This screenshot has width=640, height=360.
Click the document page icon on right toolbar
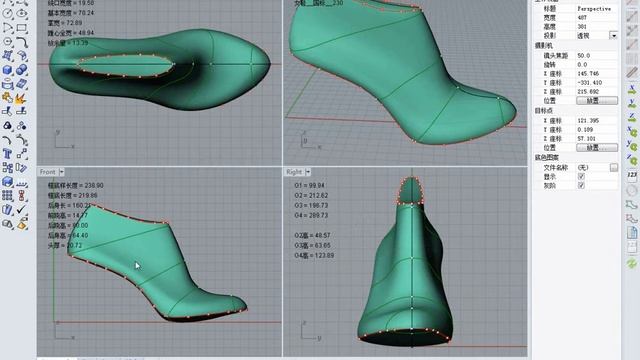[632, 233]
